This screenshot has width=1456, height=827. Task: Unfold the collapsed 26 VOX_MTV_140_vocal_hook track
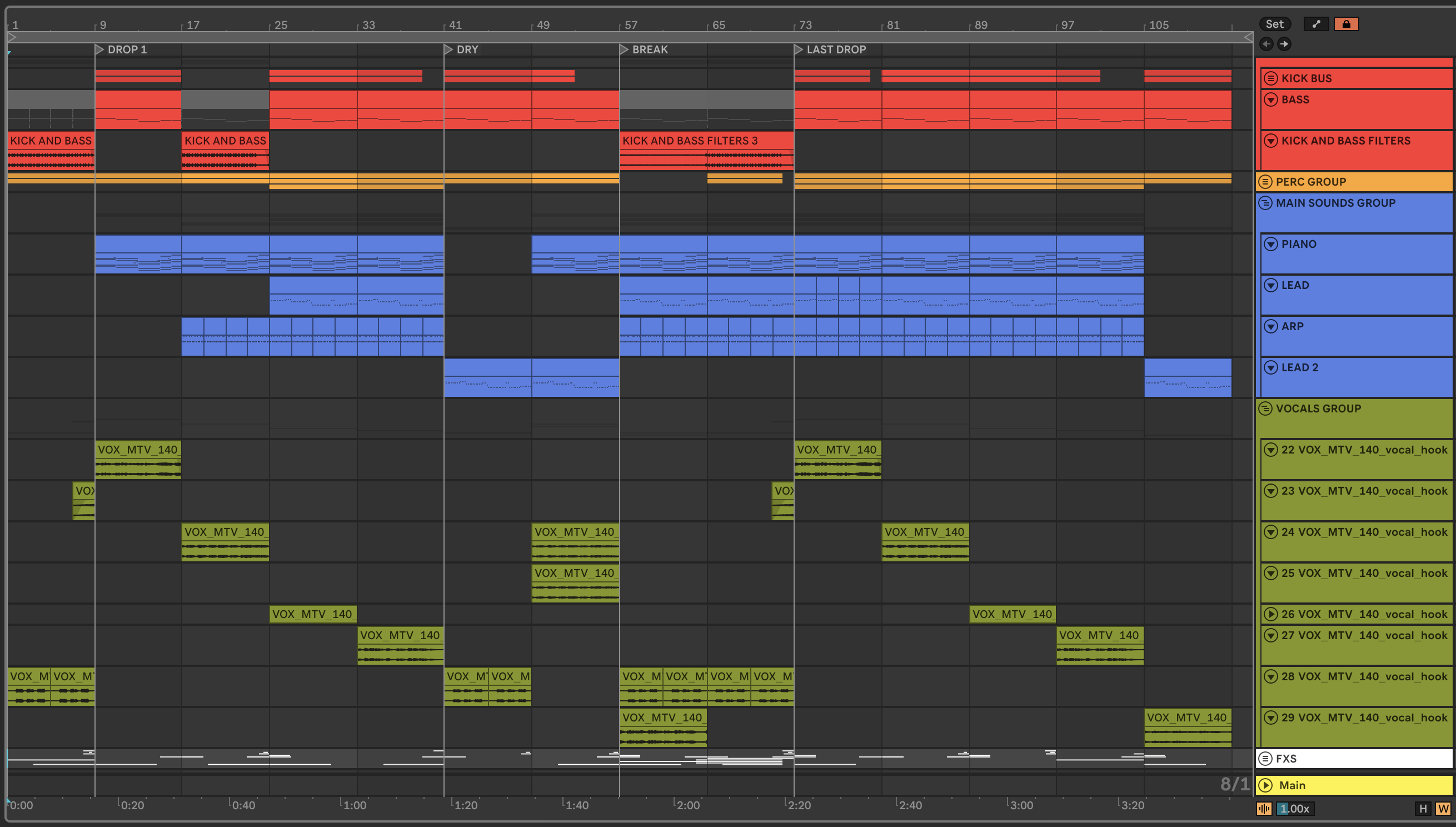[x=1271, y=614]
